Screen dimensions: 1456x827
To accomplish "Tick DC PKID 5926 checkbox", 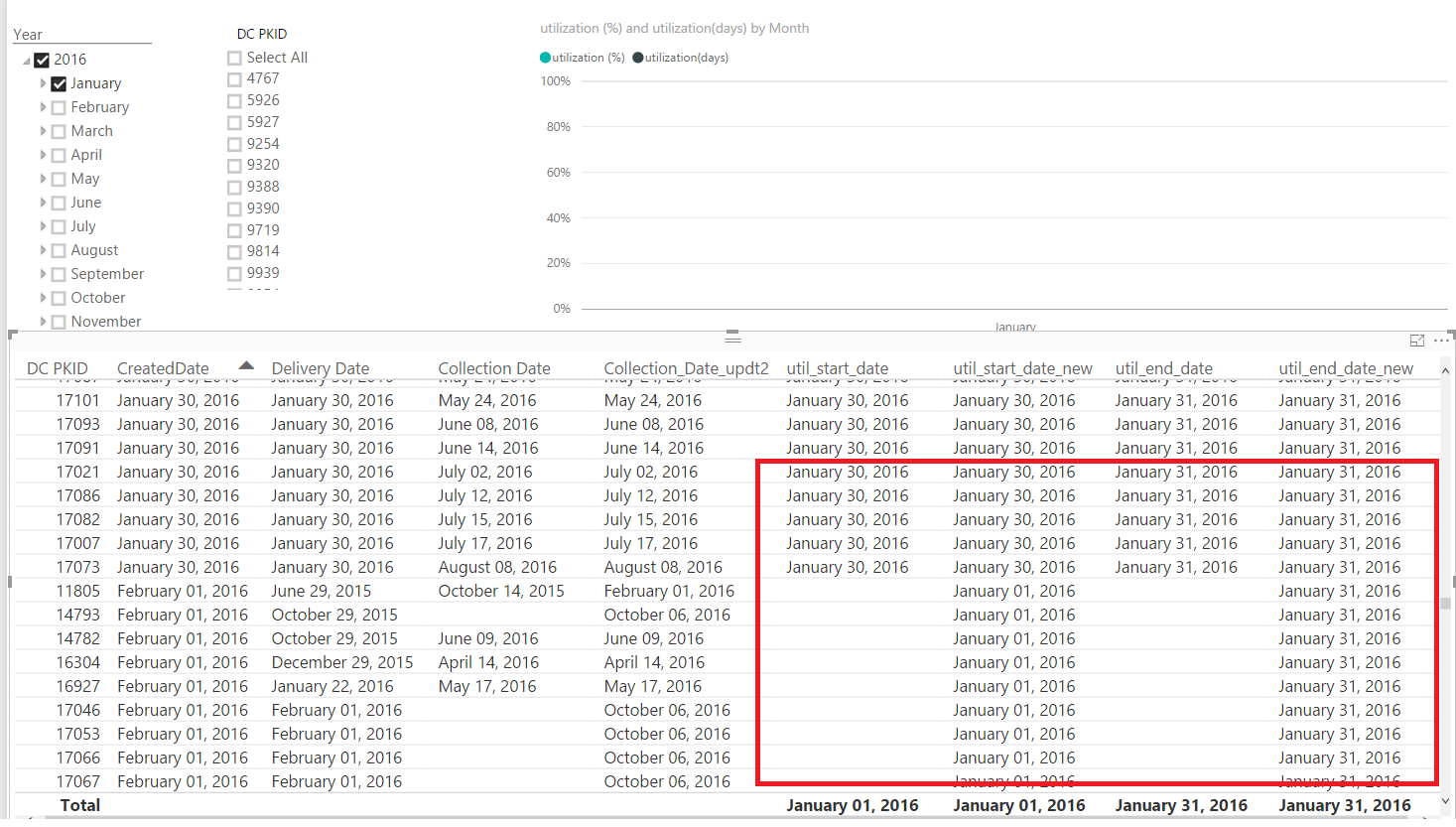I will [234, 100].
